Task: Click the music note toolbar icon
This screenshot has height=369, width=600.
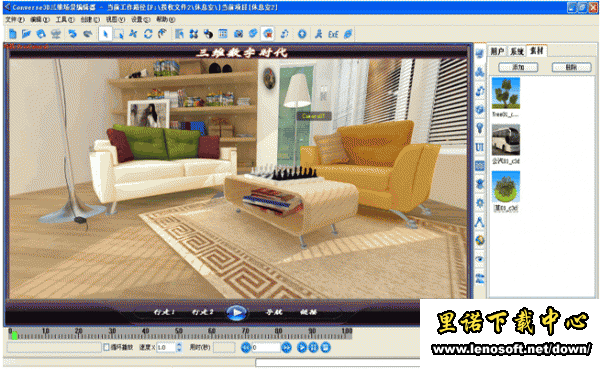Action: tap(284, 34)
